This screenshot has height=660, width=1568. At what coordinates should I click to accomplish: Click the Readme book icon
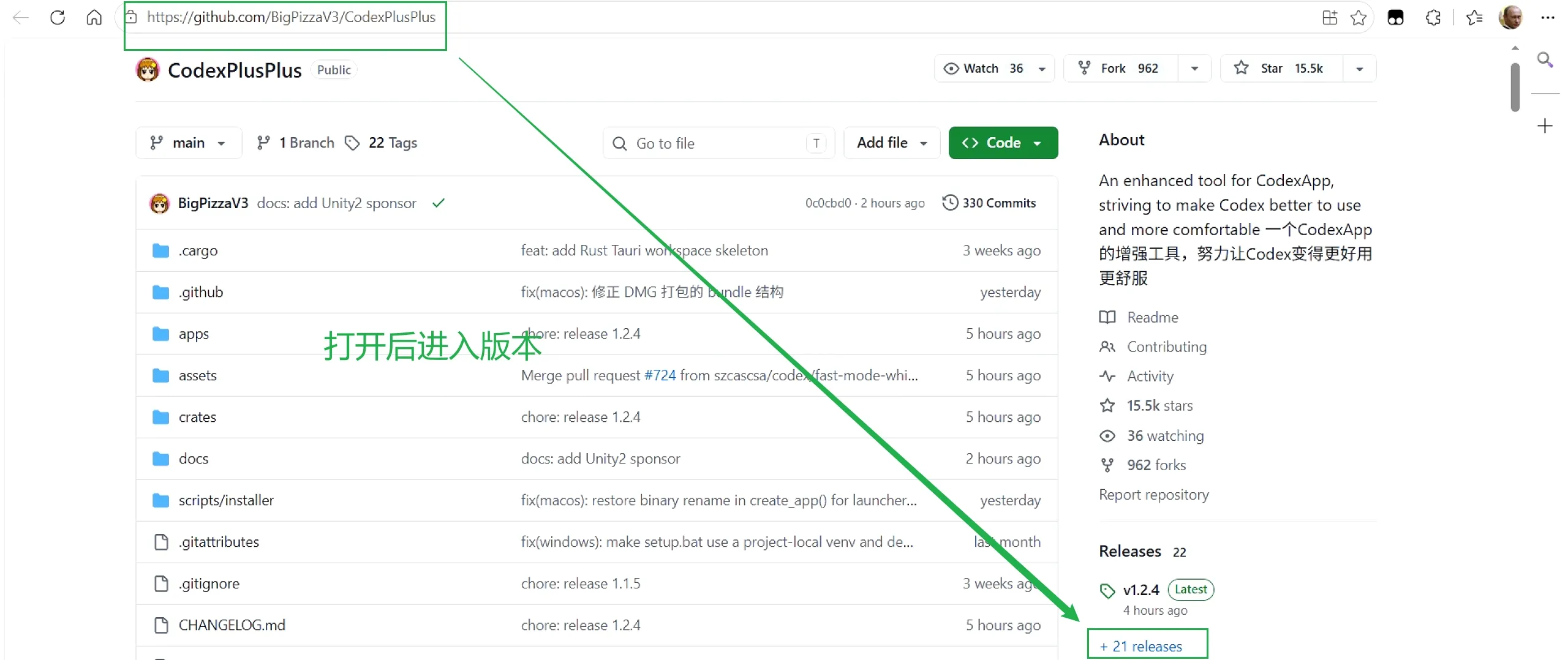click(x=1107, y=317)
